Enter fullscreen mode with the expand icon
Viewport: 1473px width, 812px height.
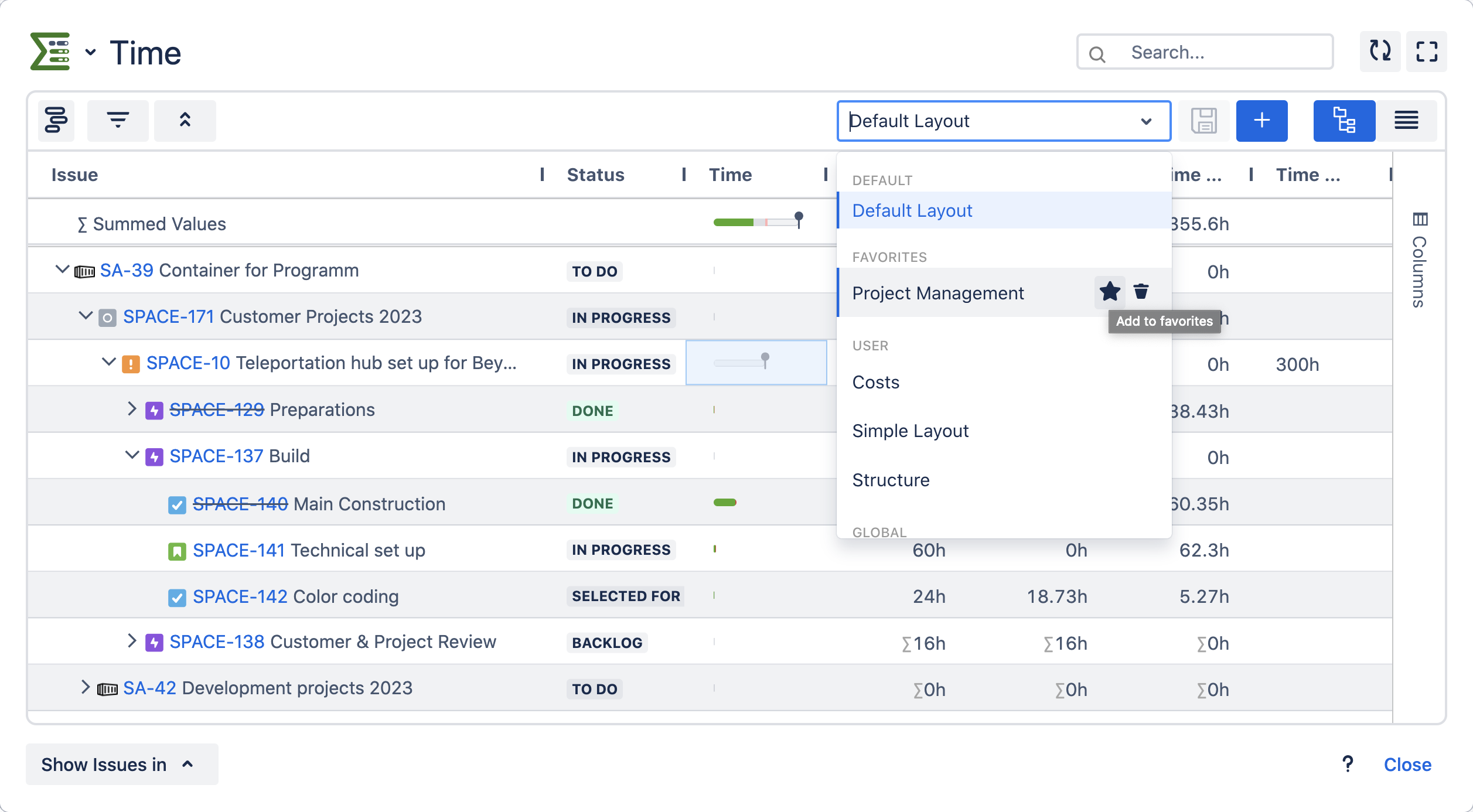[1426, 52]
